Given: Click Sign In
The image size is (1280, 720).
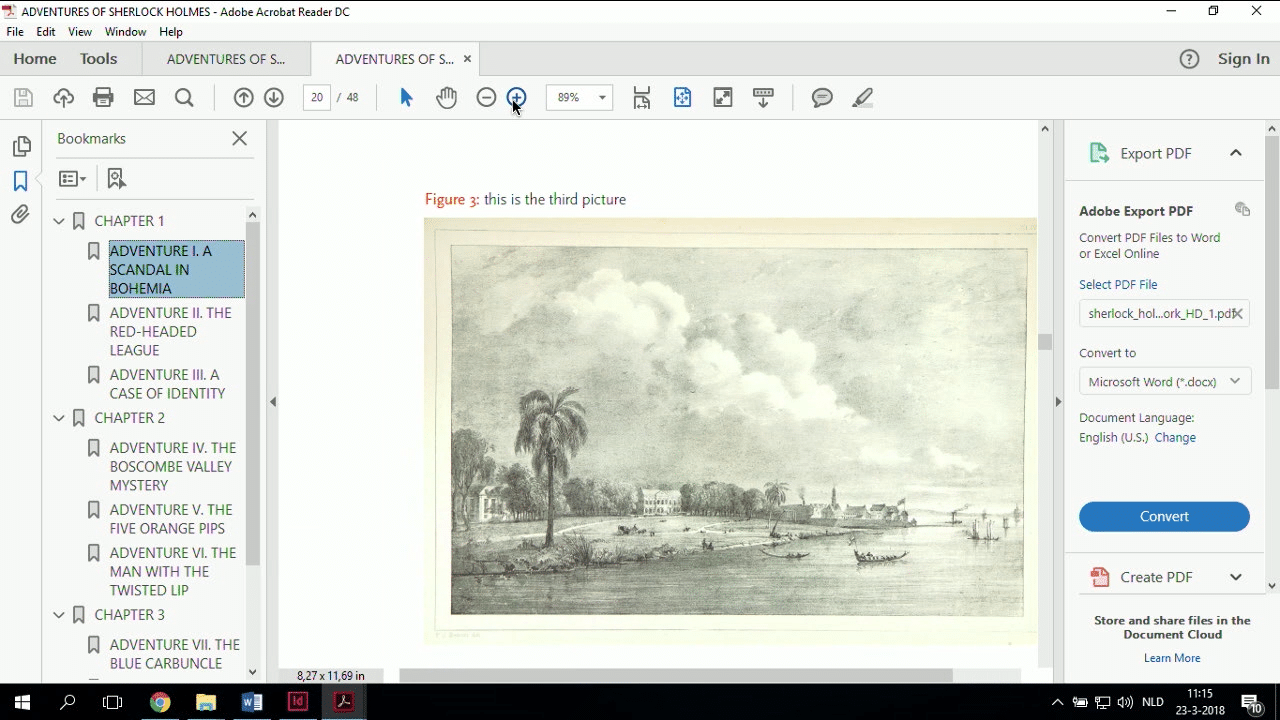Looking at the screenshot, I should pyautogui.click(x=1244, y=59).
